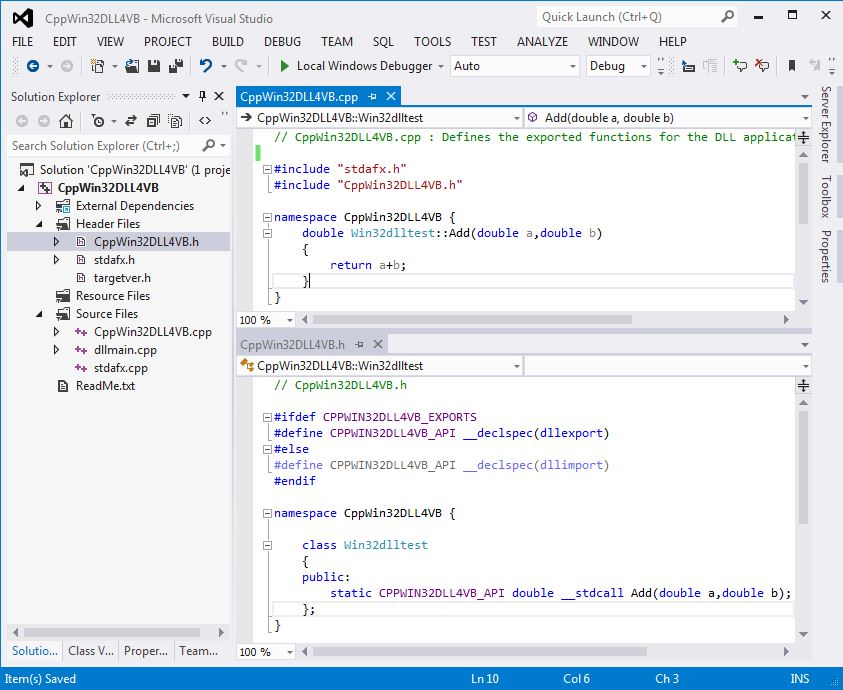843x690 pixels.
Task: Open the Solution Configurations Auto dropdown
Action: coord(515,66)
